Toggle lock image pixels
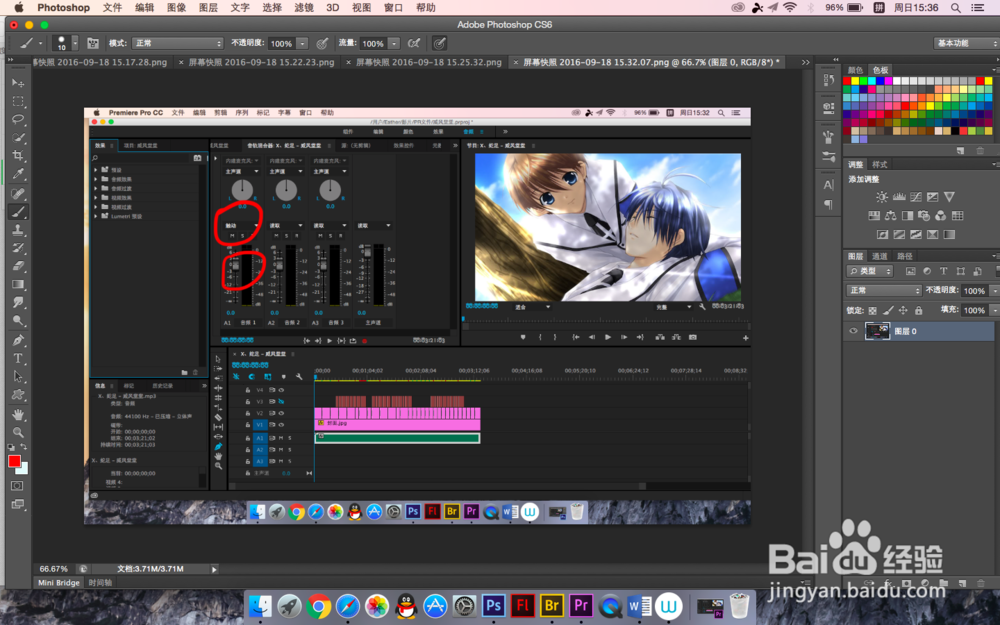This screenshot has height=625, width=1000. point(888,311)
